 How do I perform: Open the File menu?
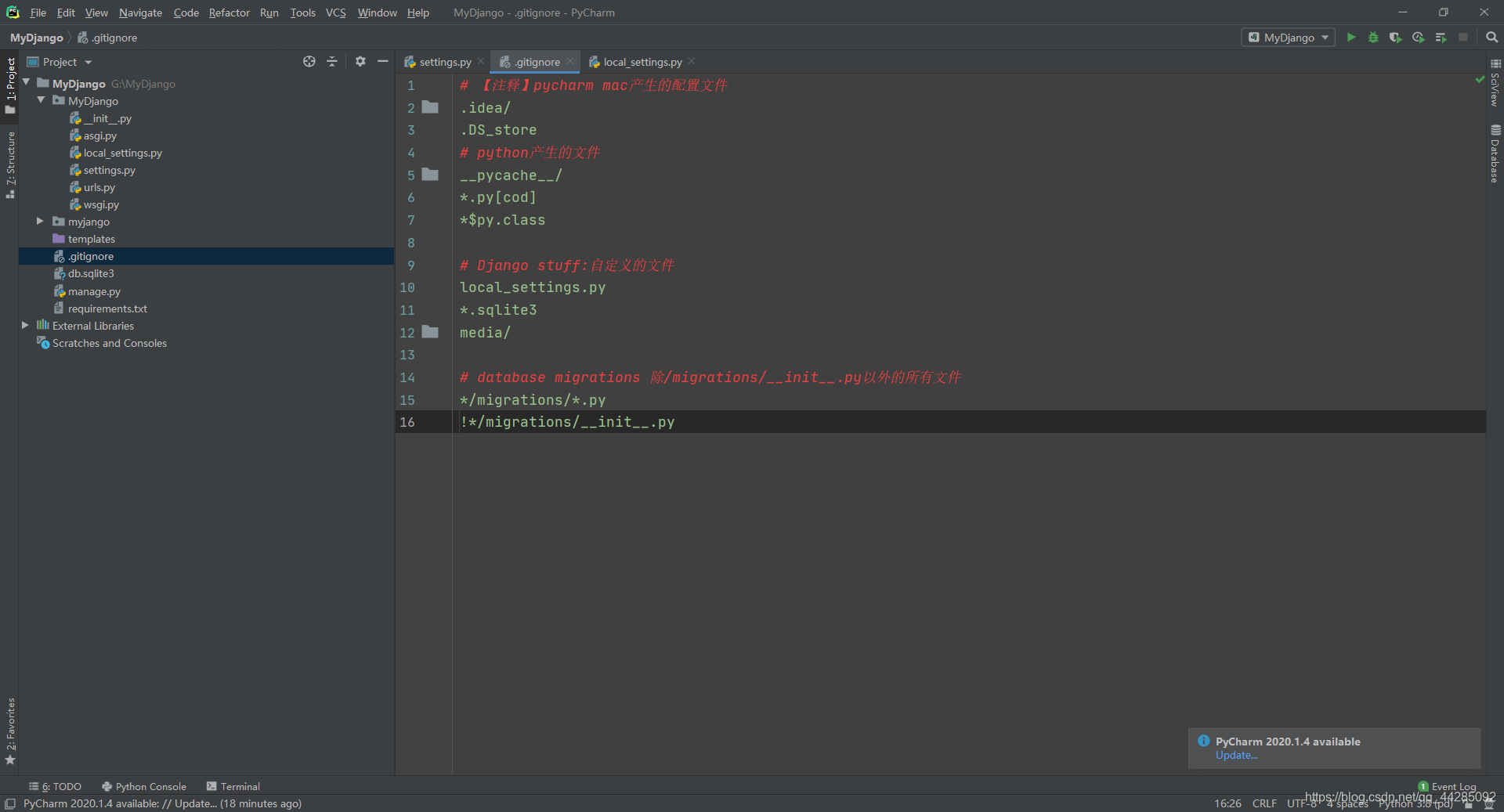(38, 13)
